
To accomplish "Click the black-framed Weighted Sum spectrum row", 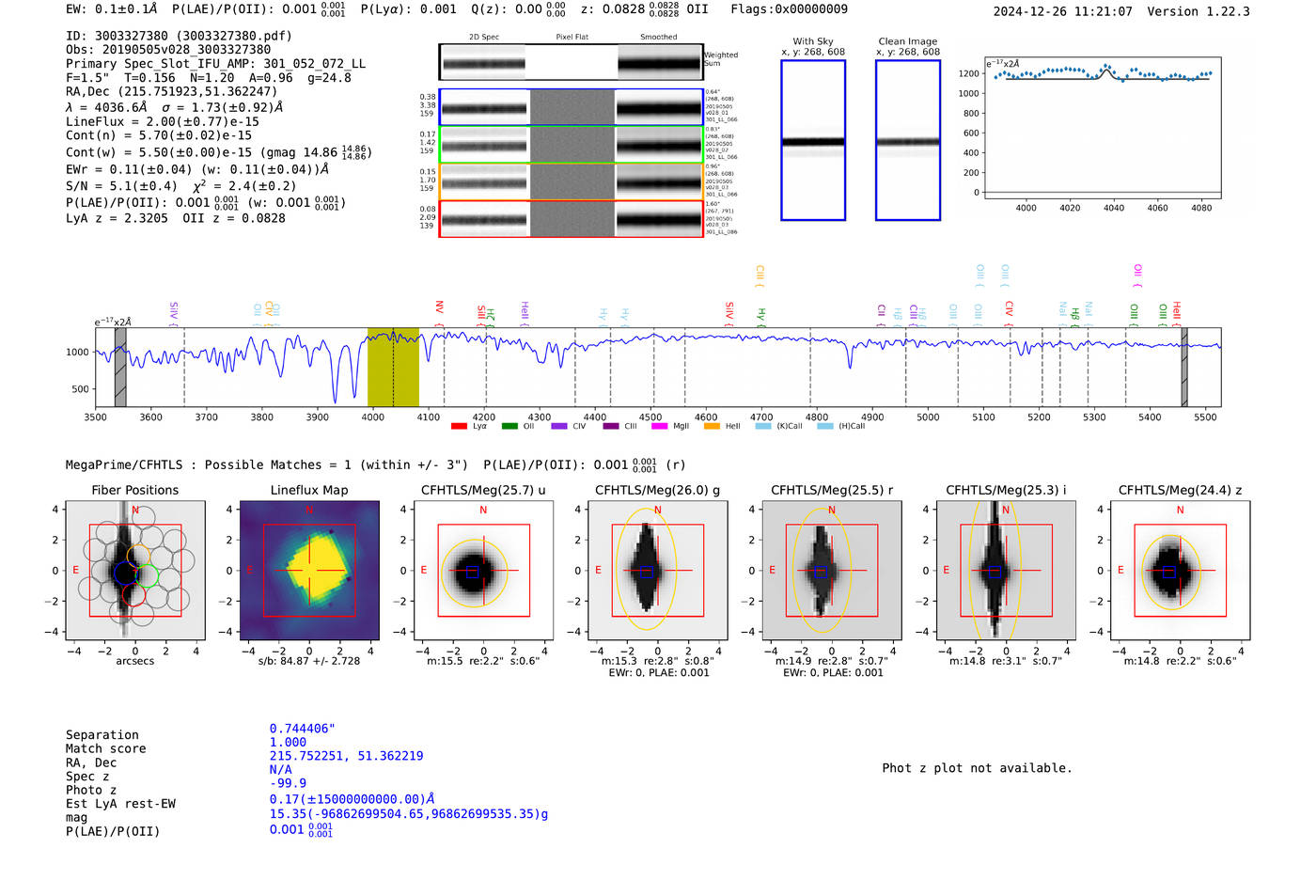I will pos(572,62).
